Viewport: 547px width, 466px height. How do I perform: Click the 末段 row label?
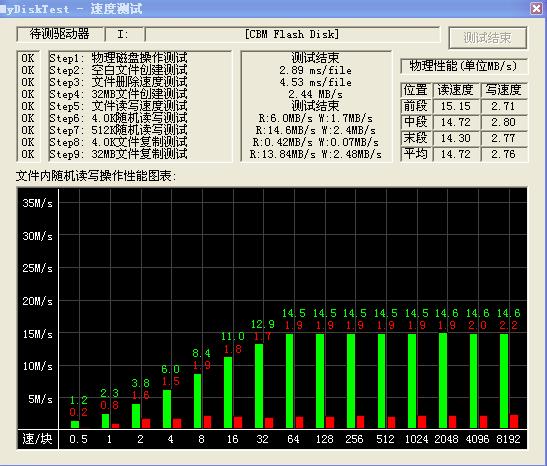click(x=416, y=138)
